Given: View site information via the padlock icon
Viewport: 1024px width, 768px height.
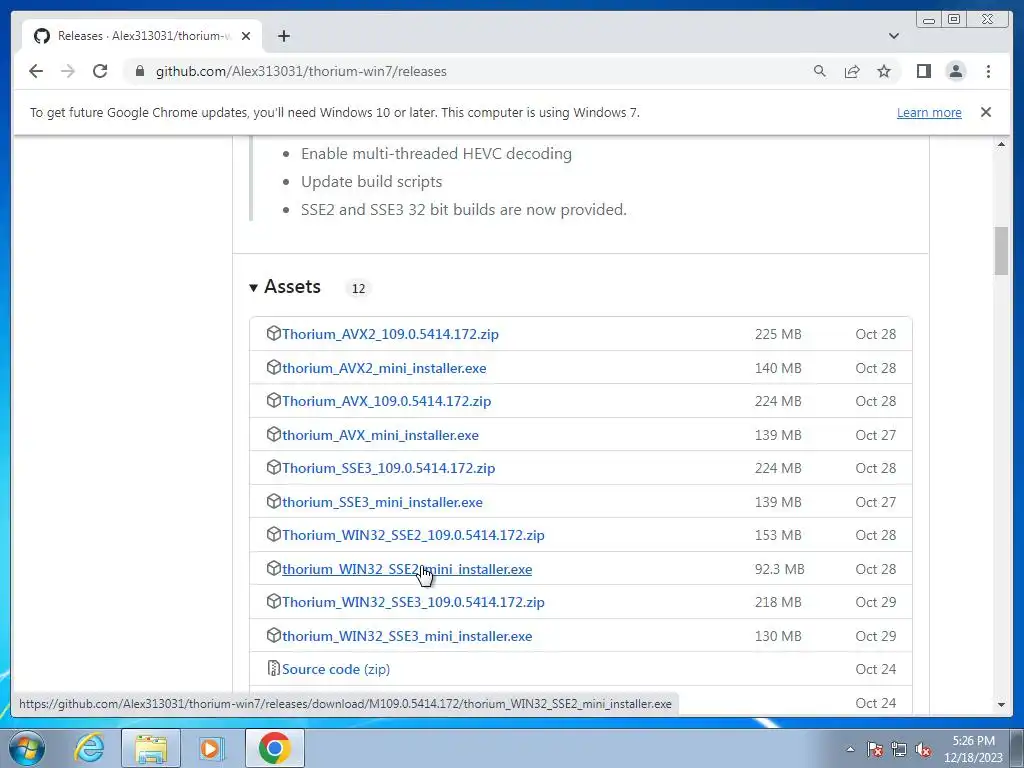Looking at the screenshot, I should [x=140, y=71].
